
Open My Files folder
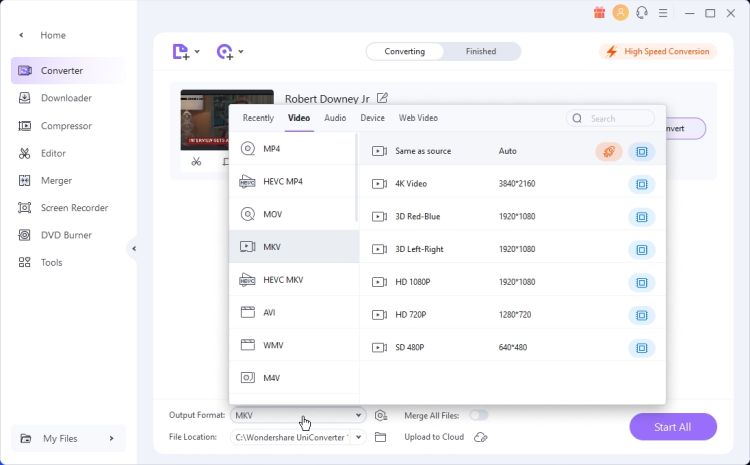(x=67, y=438)
